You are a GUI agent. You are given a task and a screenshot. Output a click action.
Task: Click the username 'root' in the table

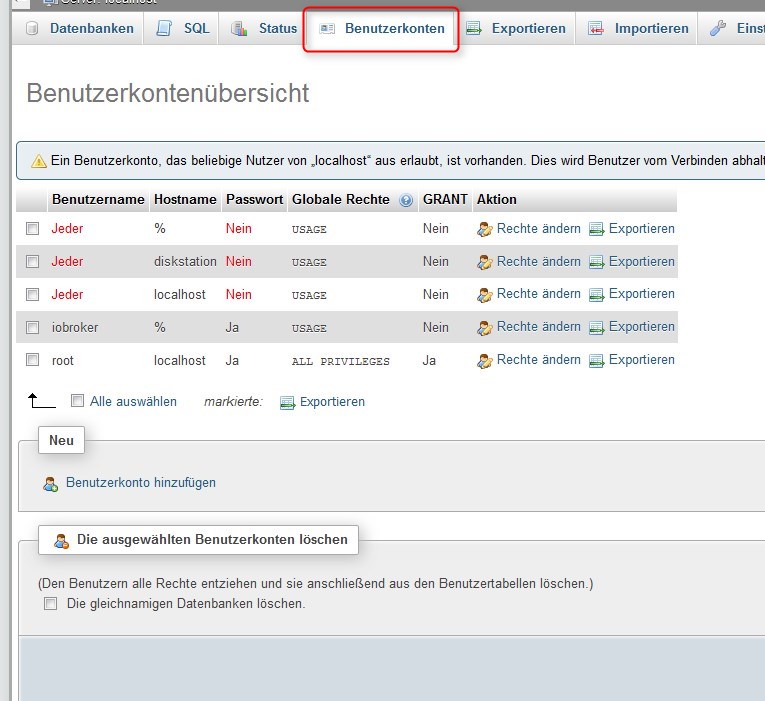pyautogui.click(x=62, y=361)
